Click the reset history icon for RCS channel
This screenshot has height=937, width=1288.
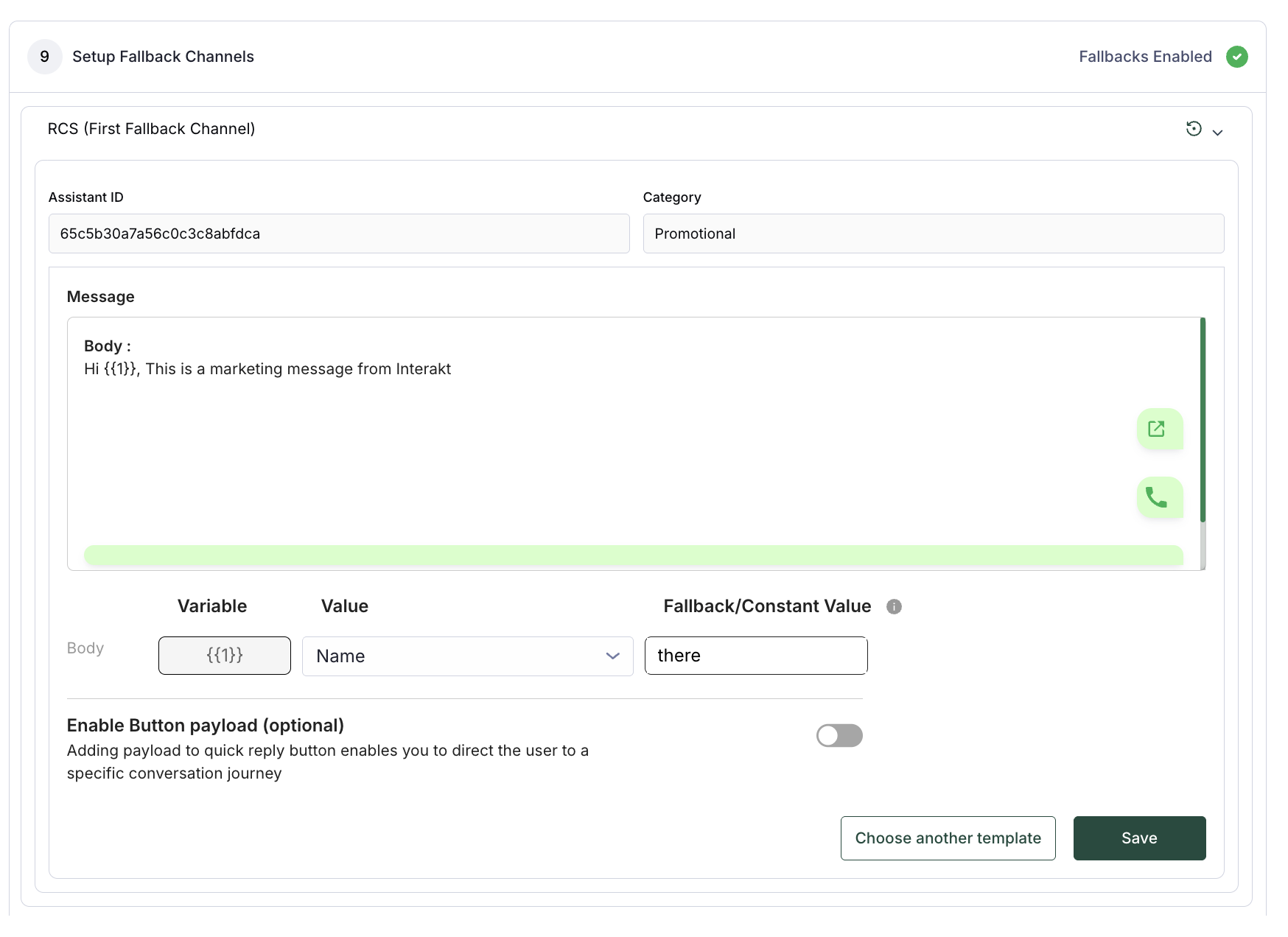1193,129
